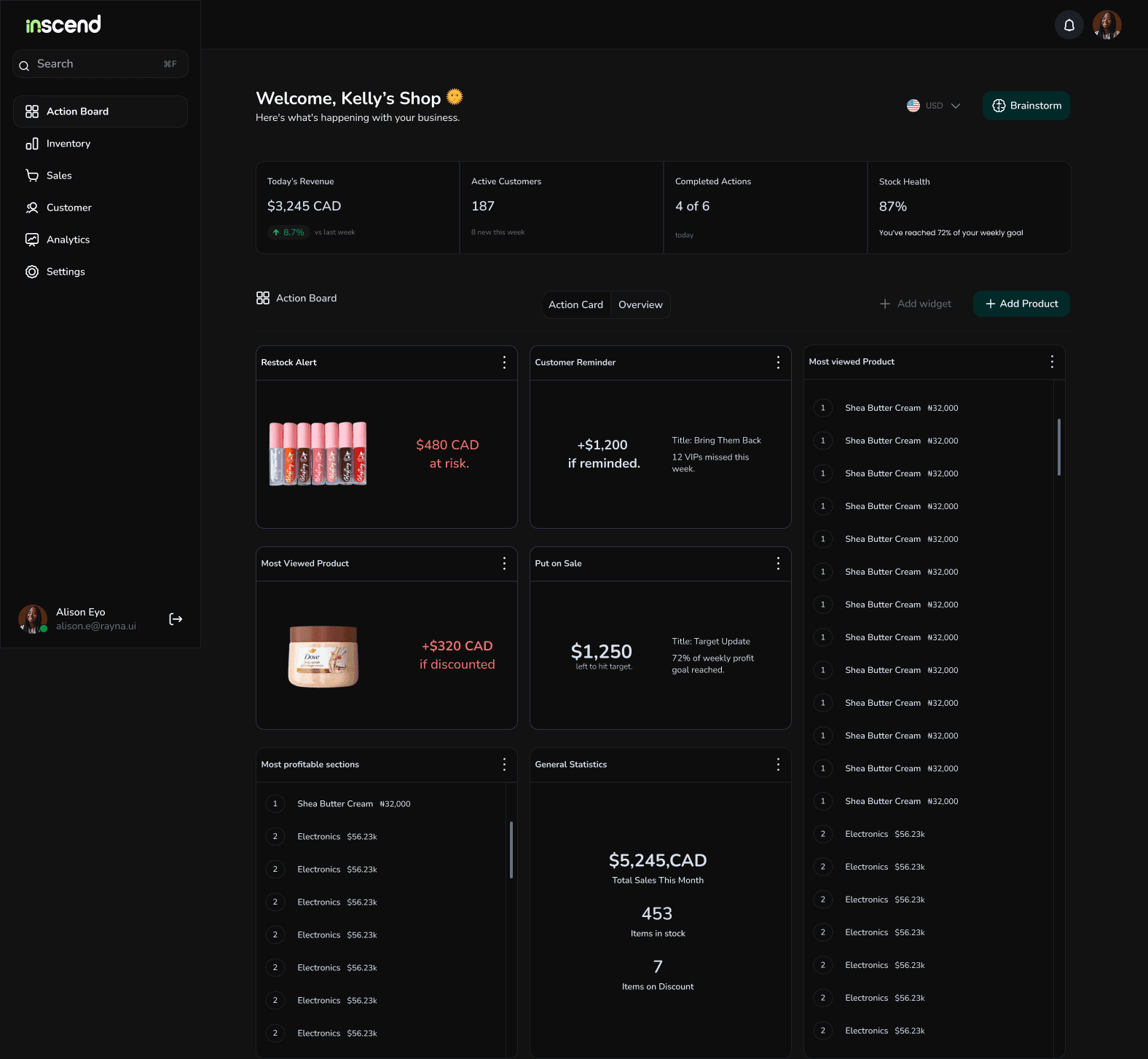Viewport: 1148px width, 1059px height.
Task: Open Settings from the sidebar
Action: click(x=66, y=272)
